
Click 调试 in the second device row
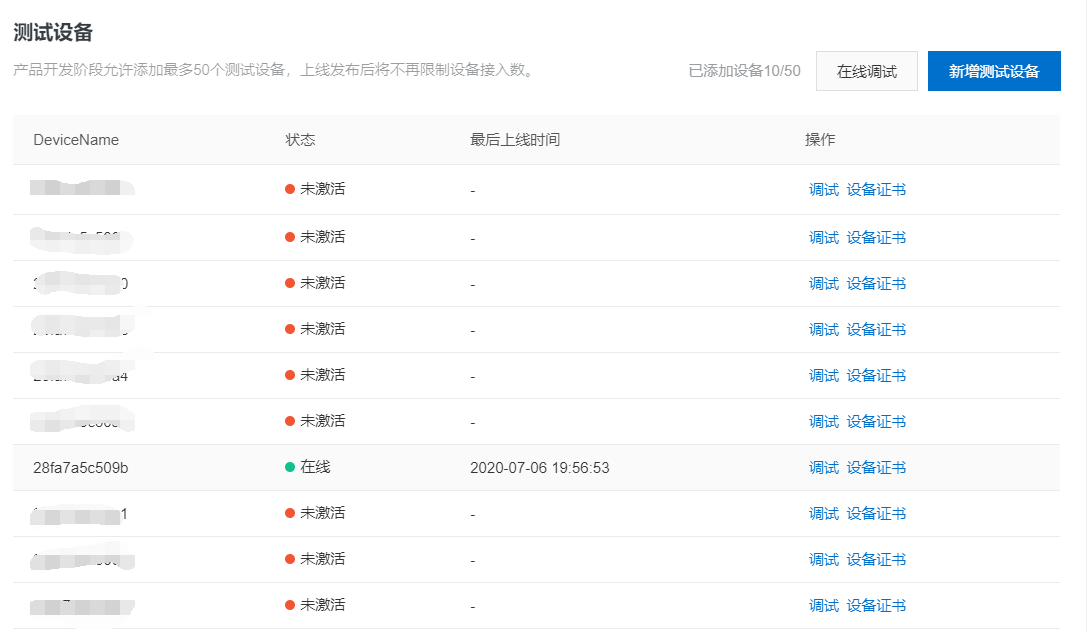click(x=823, y=237)
